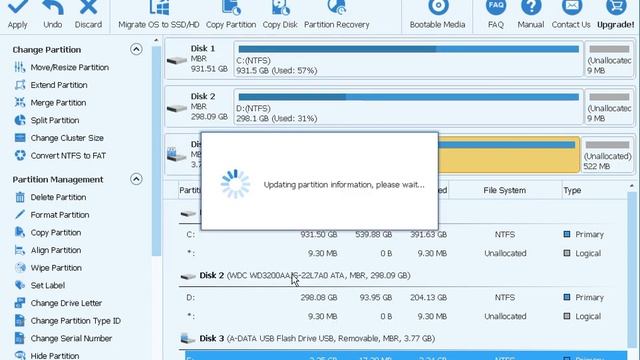Collapse the Partition Management section
This screenshot has width=640, height=360.
pos(136,179)
